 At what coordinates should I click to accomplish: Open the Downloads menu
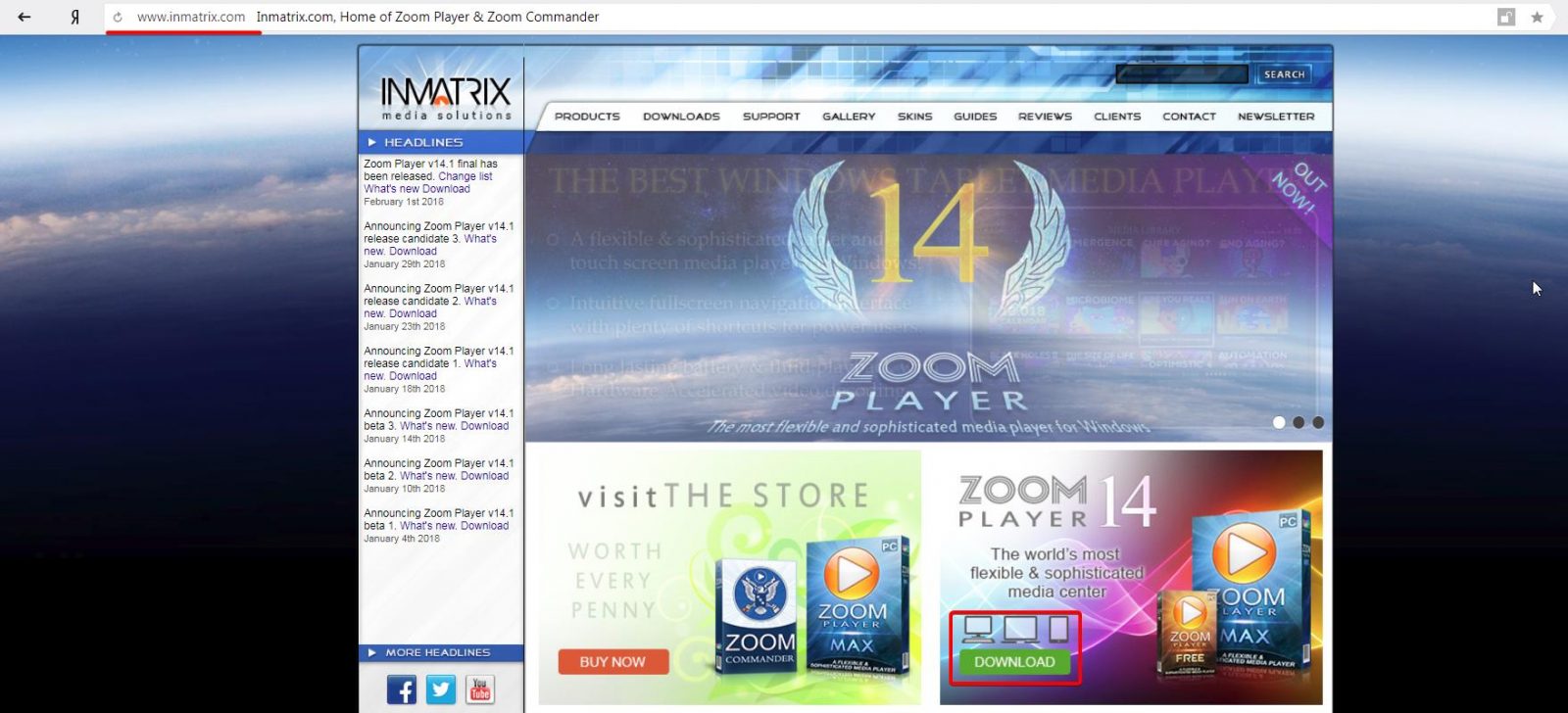coord(681,117)
